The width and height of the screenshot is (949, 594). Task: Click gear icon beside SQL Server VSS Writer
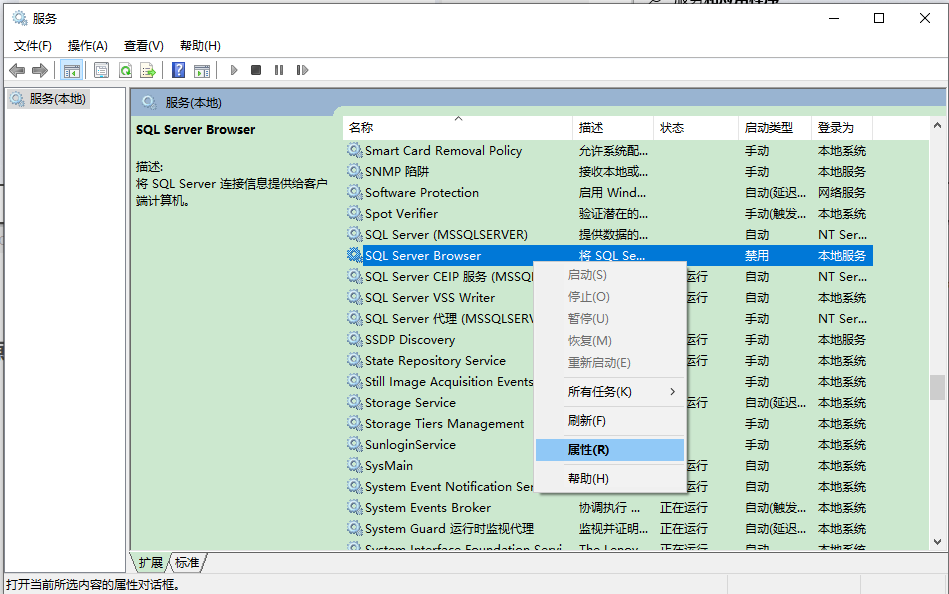(355, 297)
